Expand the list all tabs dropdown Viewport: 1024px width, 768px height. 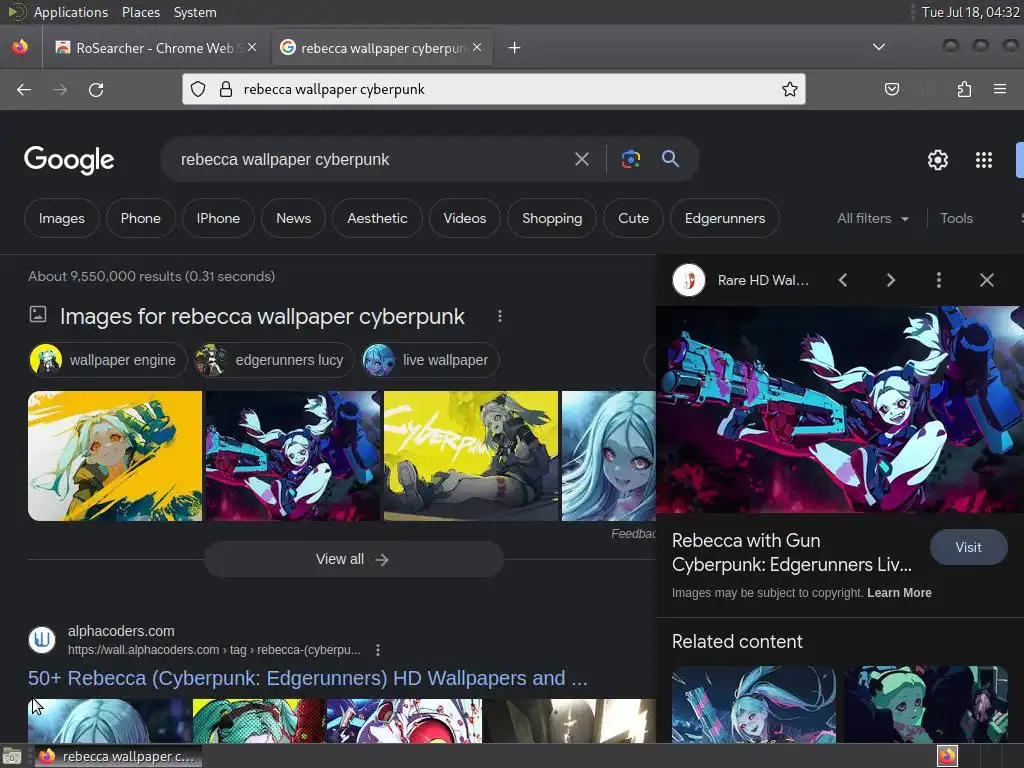point(879,47)
